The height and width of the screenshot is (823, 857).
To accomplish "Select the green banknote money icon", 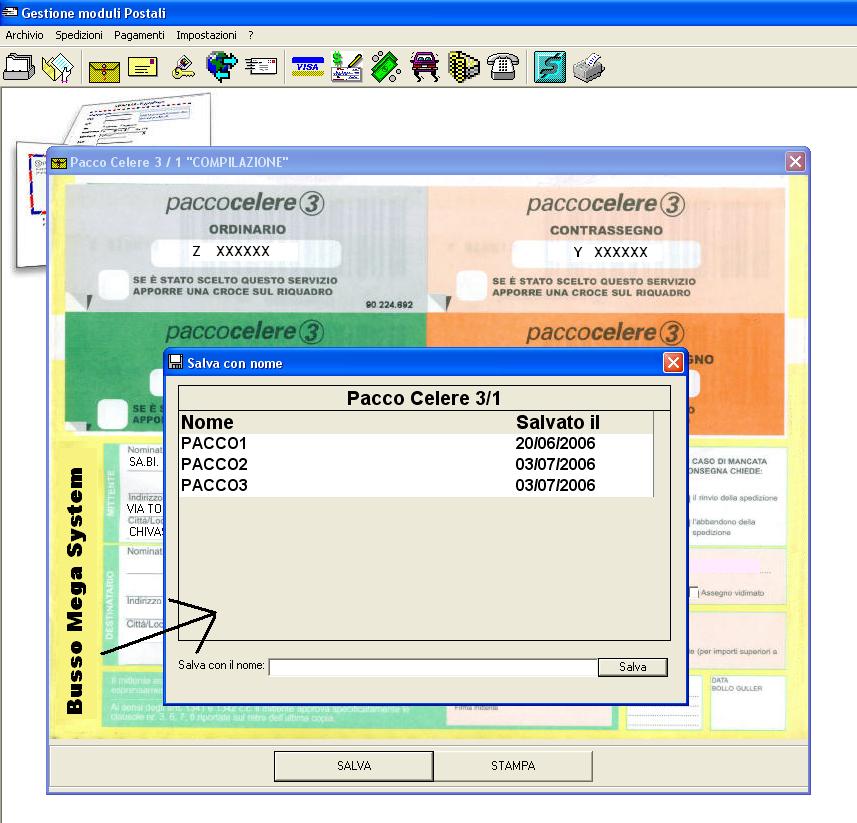I will [385, 67].
